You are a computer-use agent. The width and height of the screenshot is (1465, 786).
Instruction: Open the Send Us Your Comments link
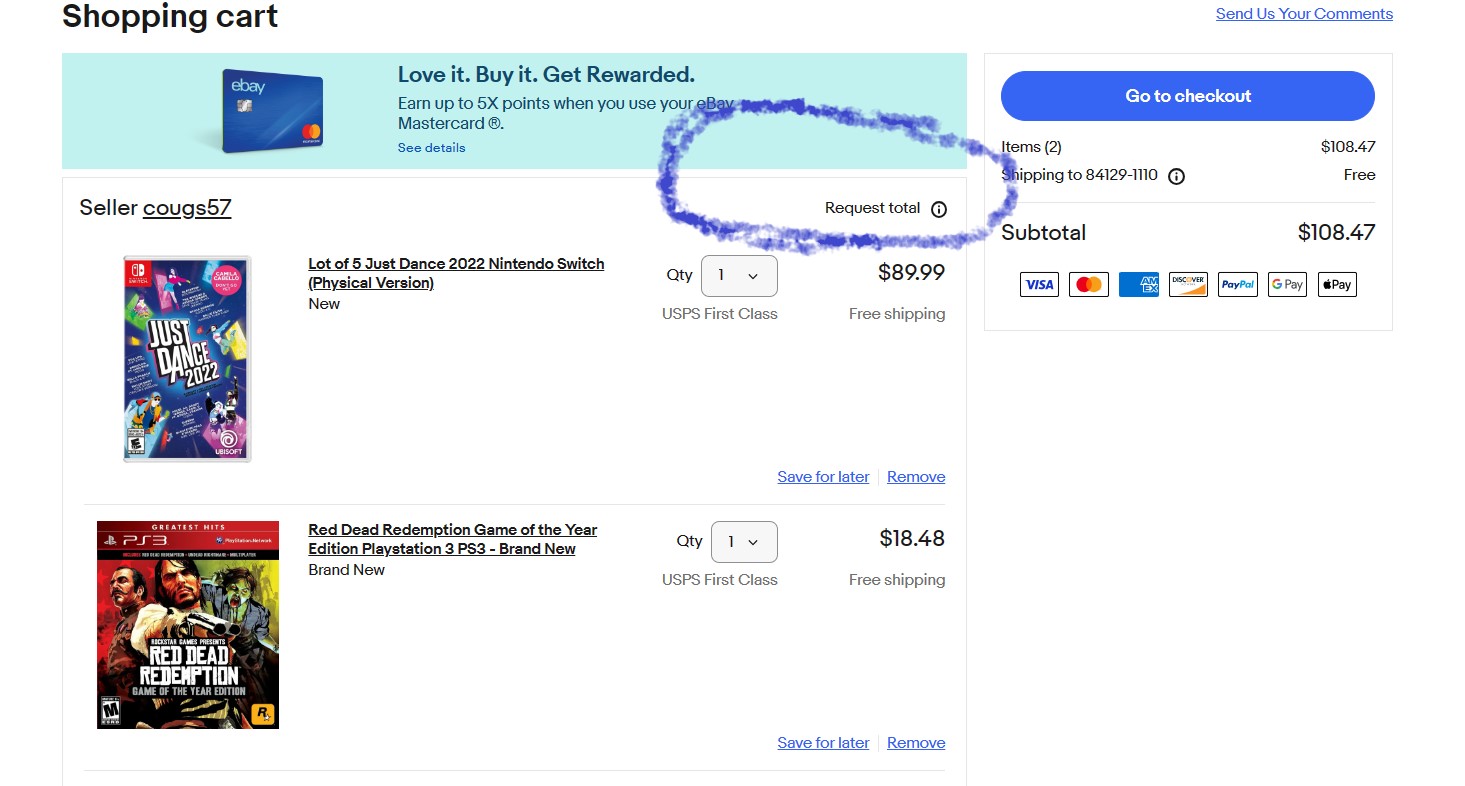1303,14
